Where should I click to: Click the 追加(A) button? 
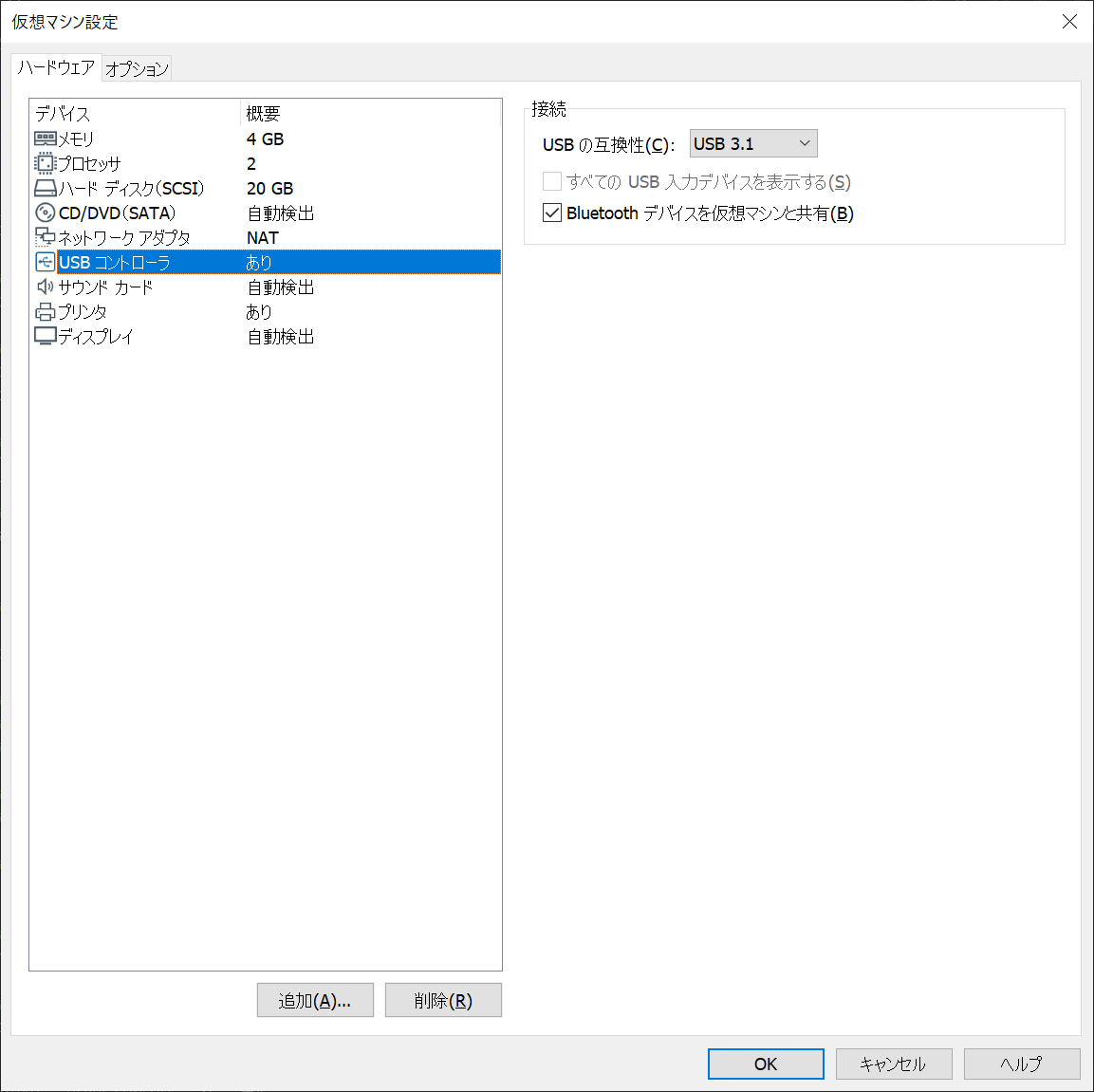tap(315, 1000)
